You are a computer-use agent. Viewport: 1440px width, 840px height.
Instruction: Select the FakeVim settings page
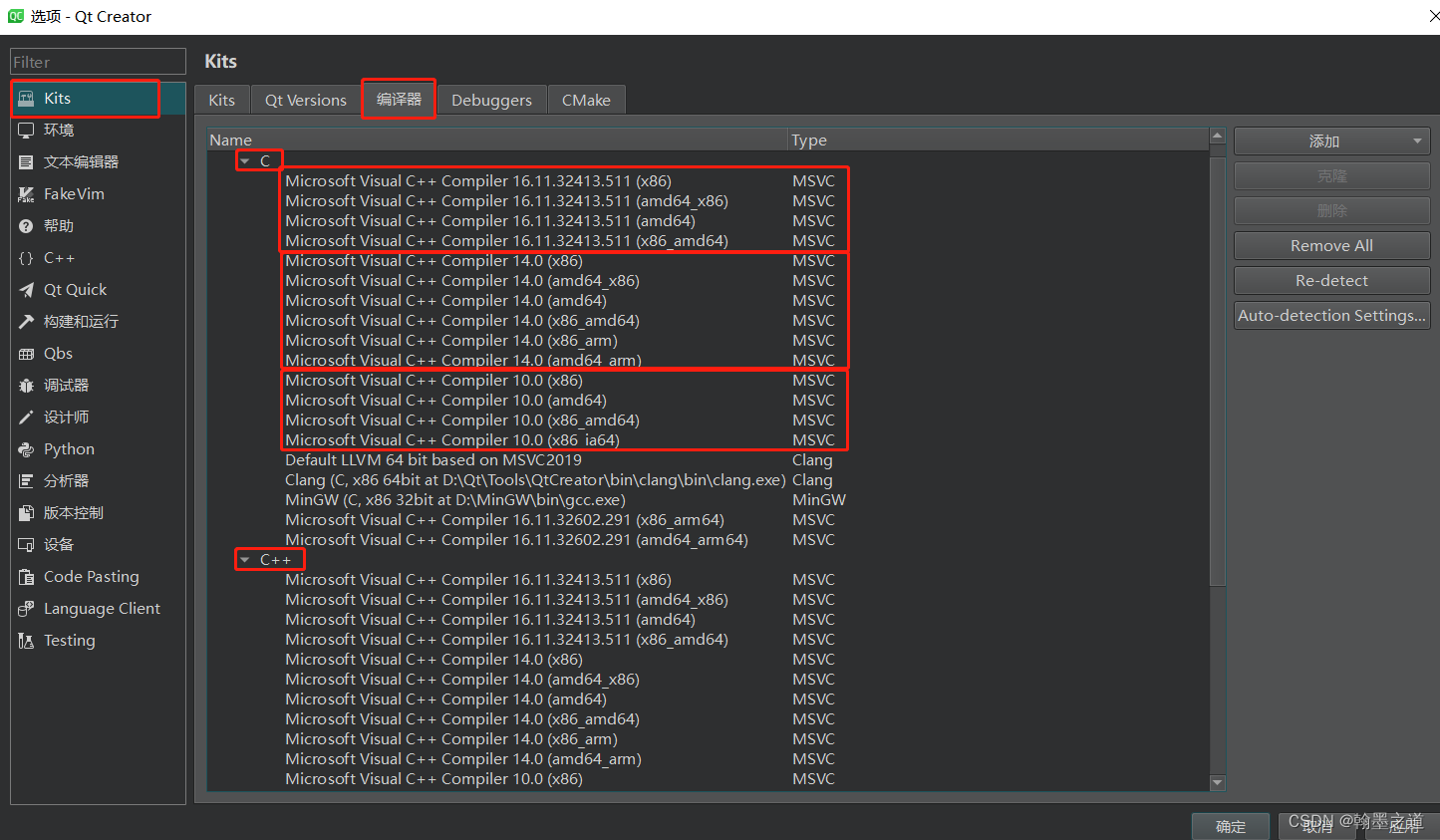[x=76, y=193]
